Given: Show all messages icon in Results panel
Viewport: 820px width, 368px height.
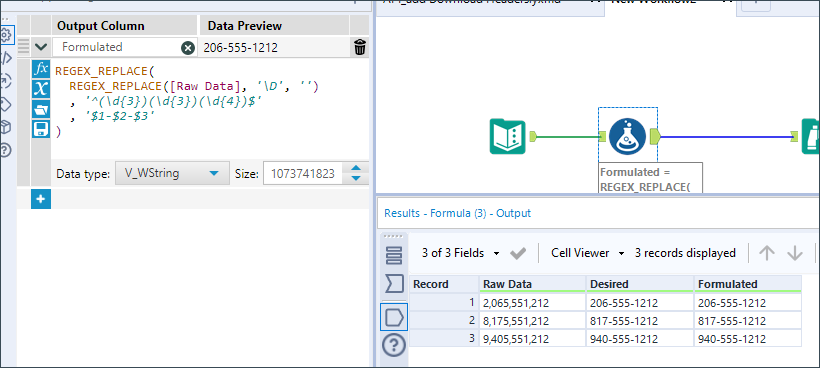Looking at the screenshot, I should [394, 255].
